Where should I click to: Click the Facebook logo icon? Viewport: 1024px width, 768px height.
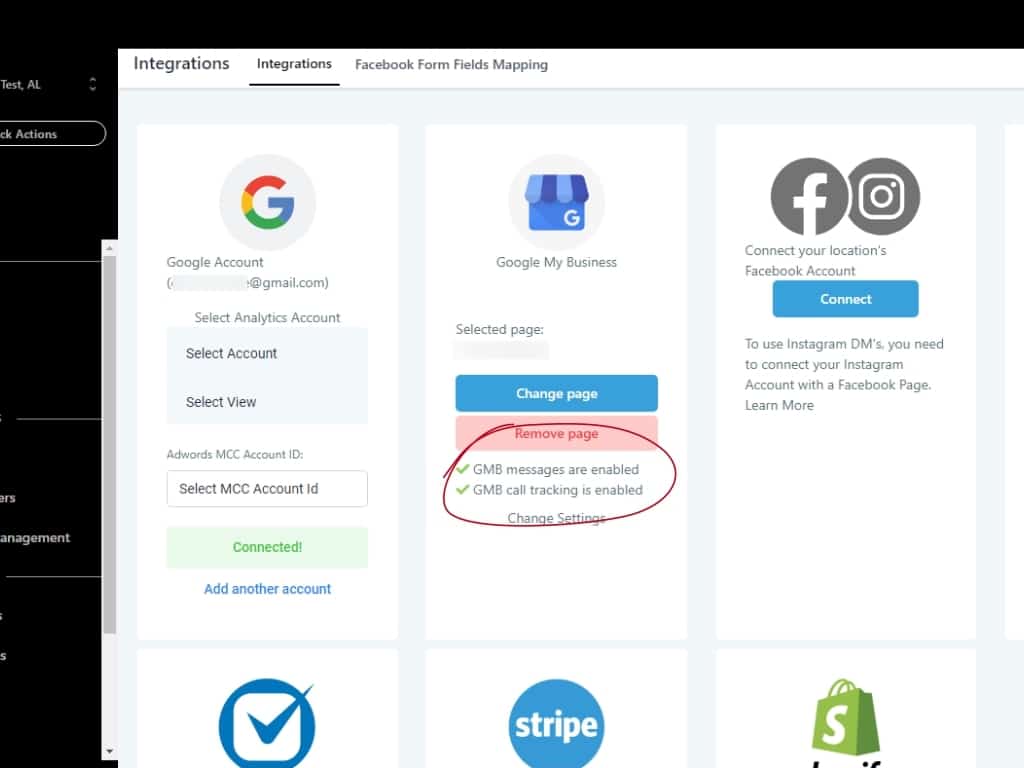808,197
